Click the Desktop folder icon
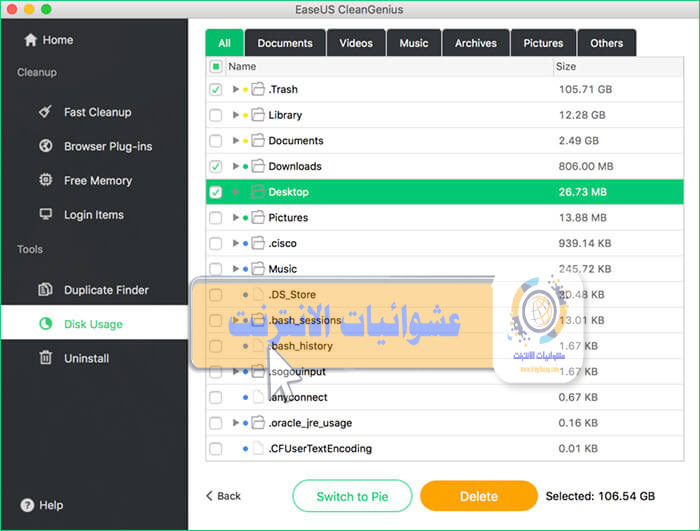 click(x=258, y=192)
